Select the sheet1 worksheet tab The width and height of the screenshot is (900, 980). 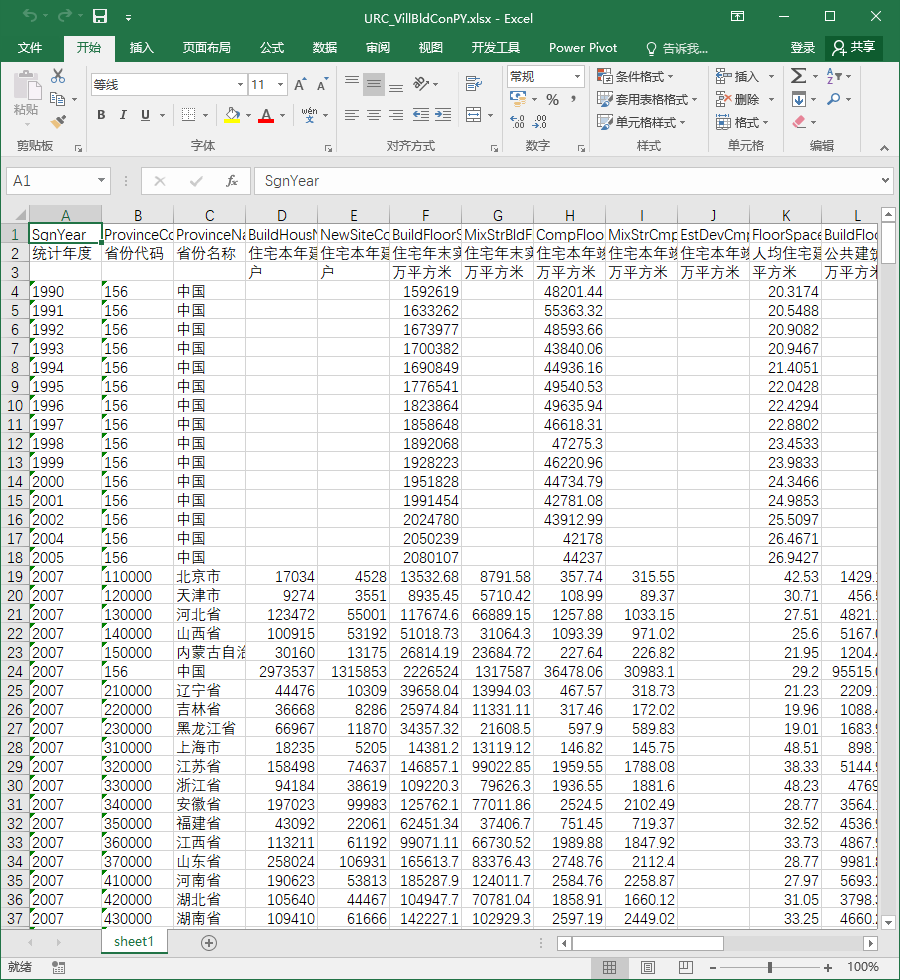point(134,942)
